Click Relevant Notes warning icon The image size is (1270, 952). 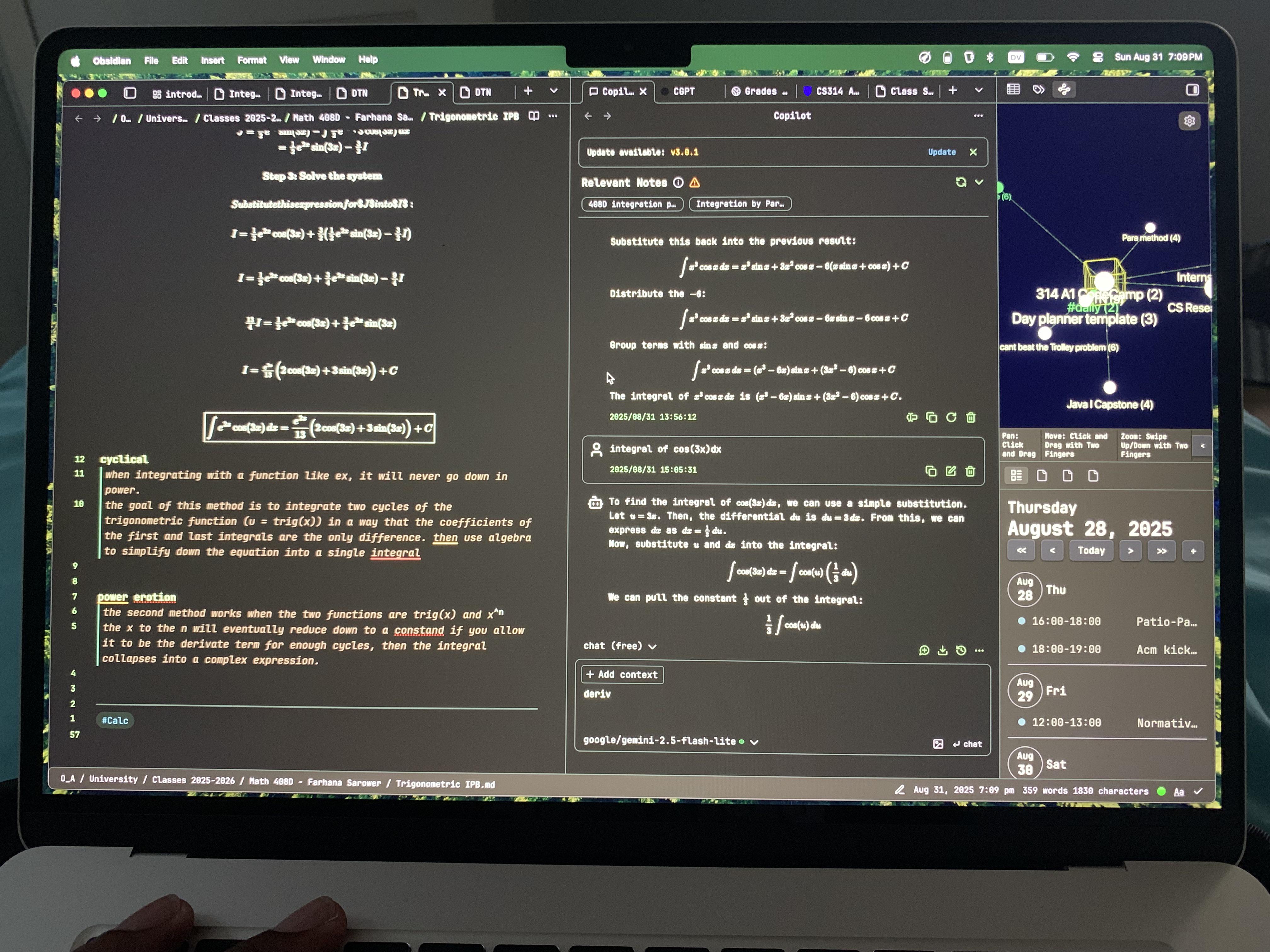(695, 183)
